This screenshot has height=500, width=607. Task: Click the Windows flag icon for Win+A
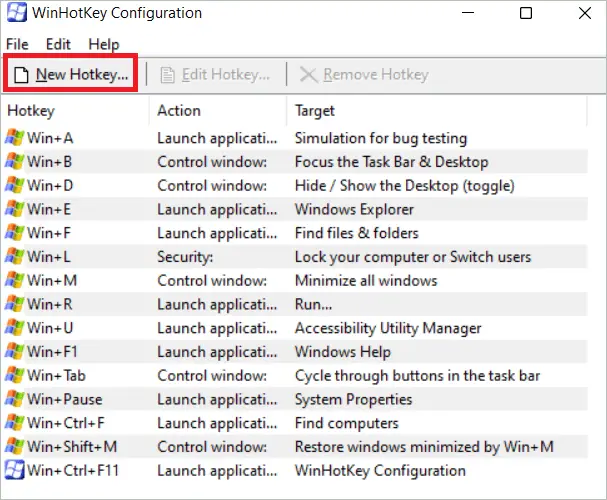(14, 138)
